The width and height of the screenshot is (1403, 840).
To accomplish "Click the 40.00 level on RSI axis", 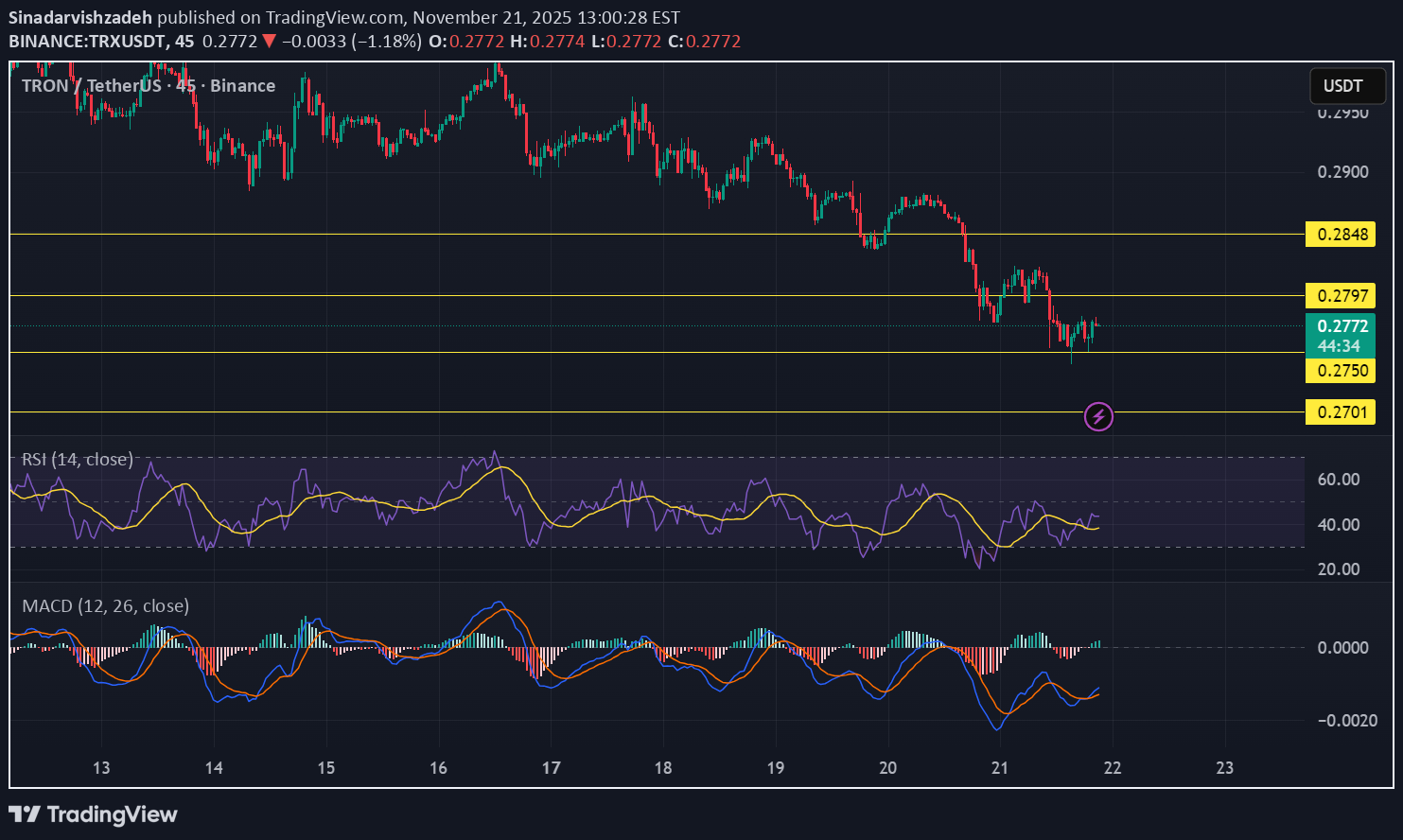I will [x=1338, y=525].
